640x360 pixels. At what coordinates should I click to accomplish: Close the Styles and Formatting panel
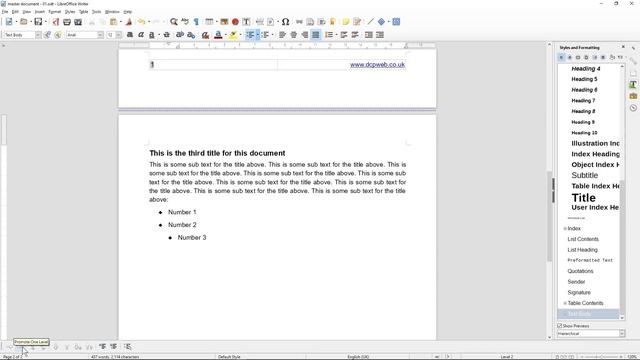[x=623, y=47]
